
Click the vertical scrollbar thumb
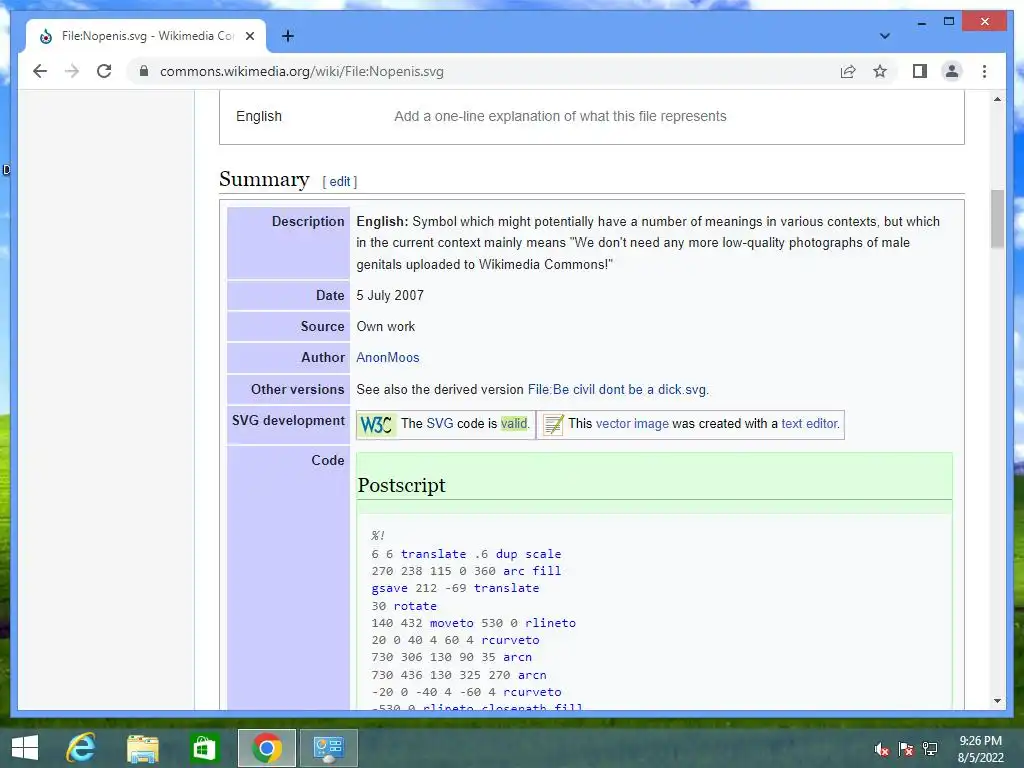pyautogui.click(x=997, y=219)
